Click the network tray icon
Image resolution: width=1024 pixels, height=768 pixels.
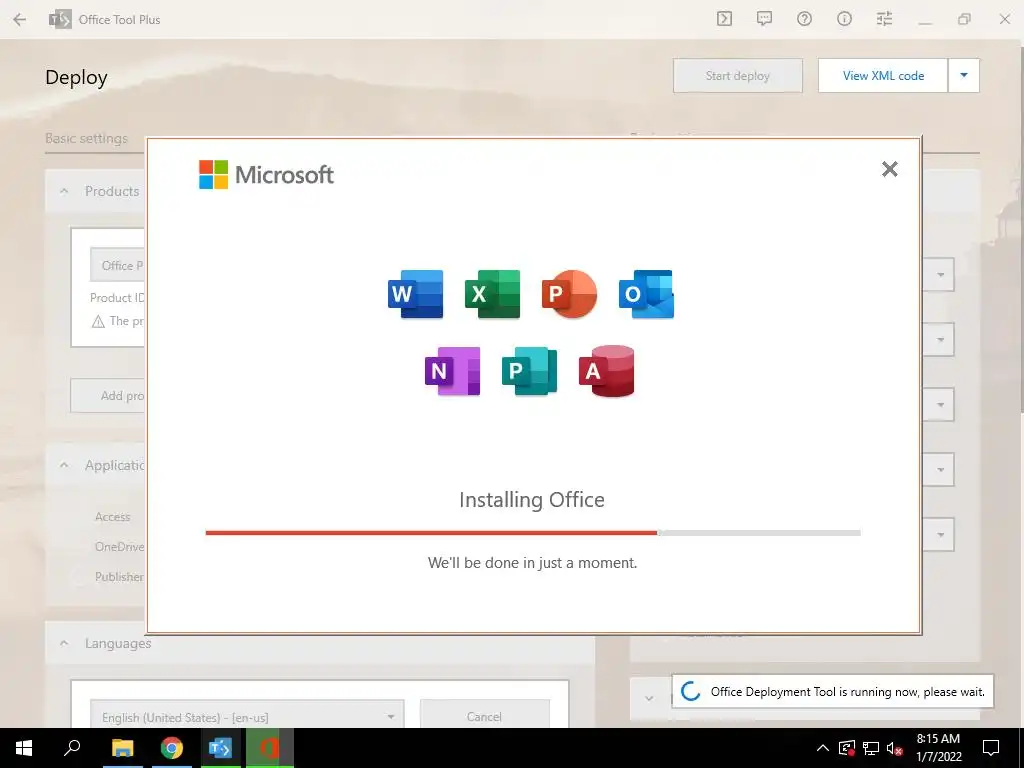tap(871, 748)
